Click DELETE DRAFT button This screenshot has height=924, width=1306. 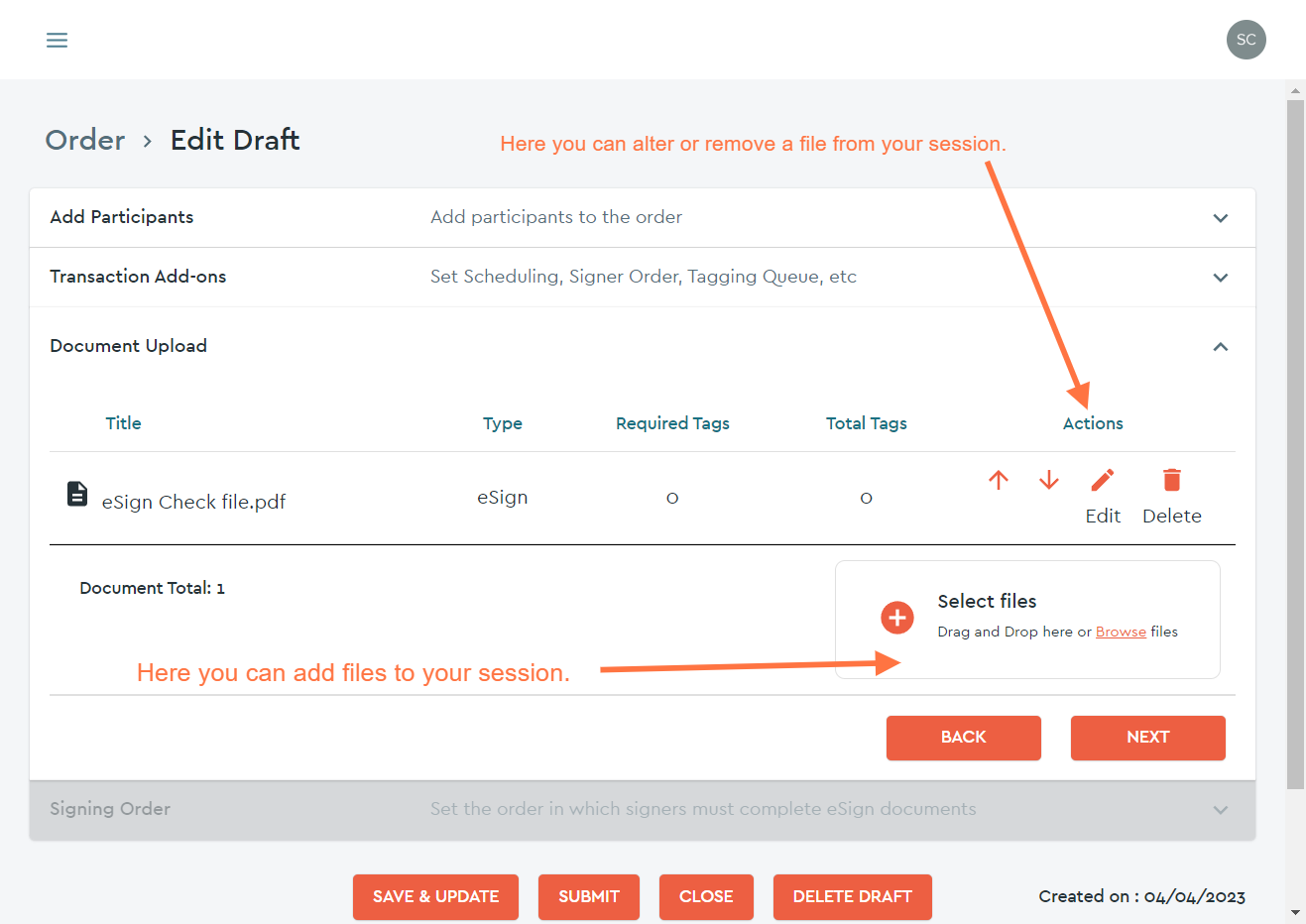tap(853, 897)
